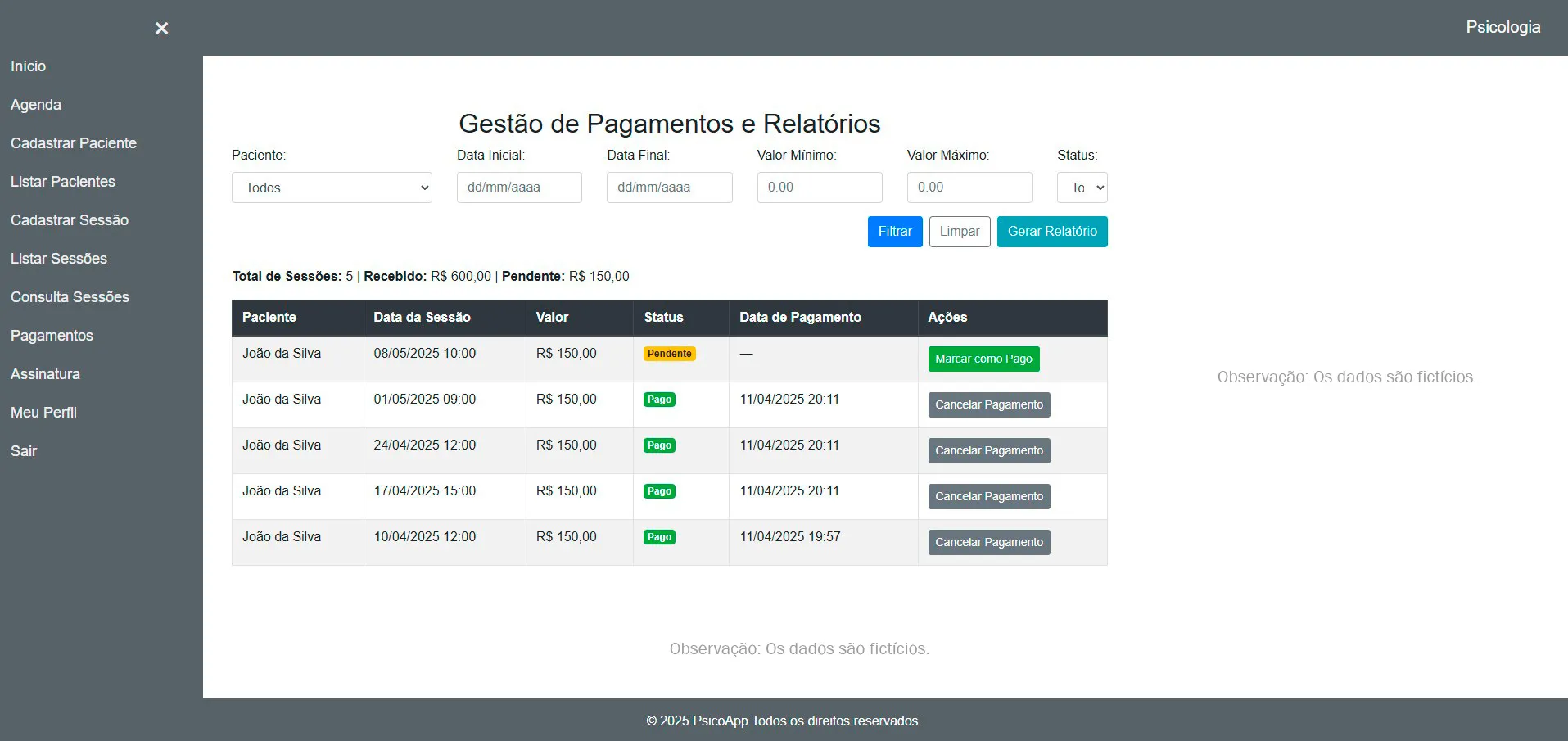Close the sidebar with the X icon
Screen dimensions: 1568x741
(x=161, y=29)
